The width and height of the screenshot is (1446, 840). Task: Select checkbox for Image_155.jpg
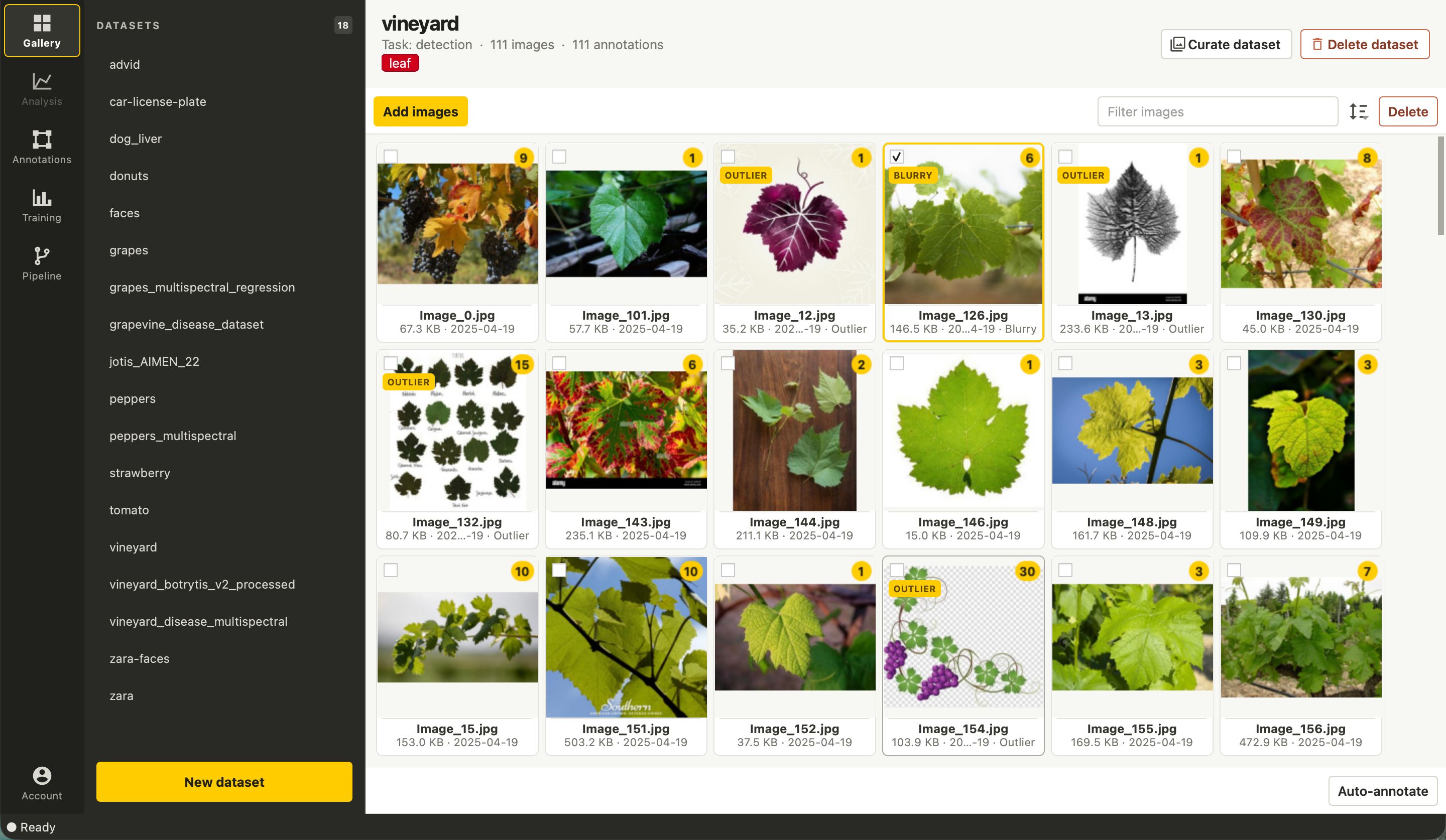coord(1065,571)
